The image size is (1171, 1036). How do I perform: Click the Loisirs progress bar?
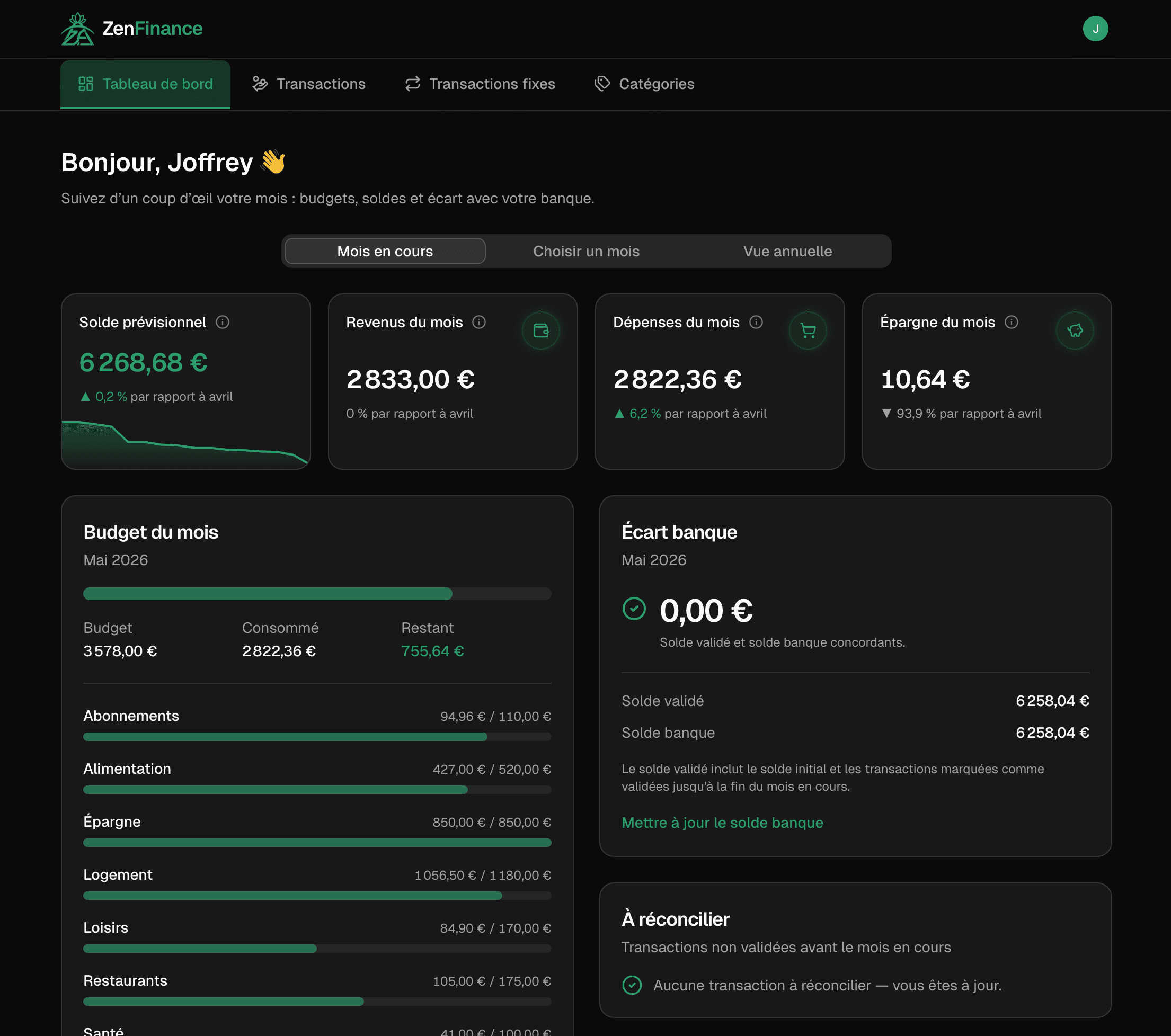317,949
